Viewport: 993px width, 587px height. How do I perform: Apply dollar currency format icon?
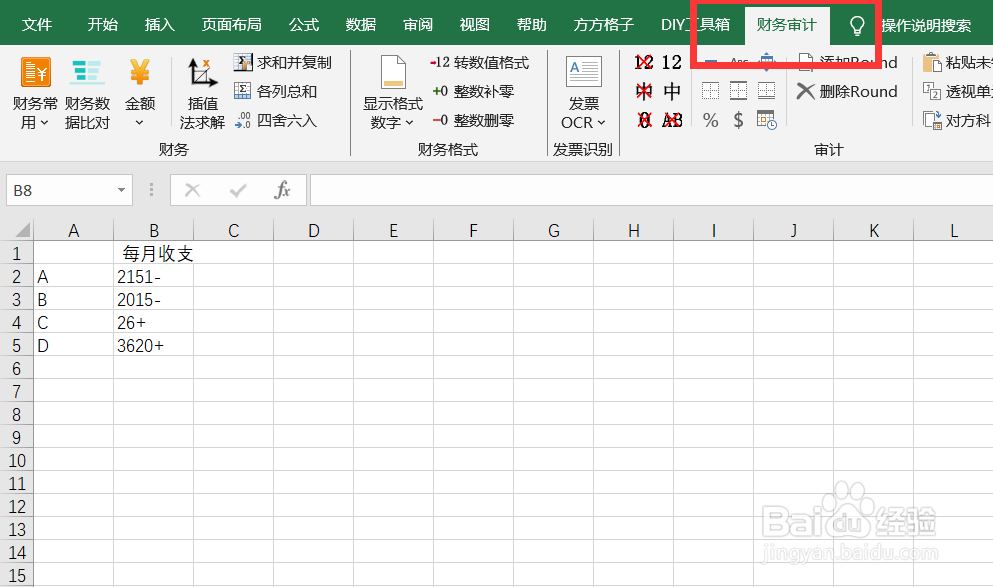coord(738,120)
